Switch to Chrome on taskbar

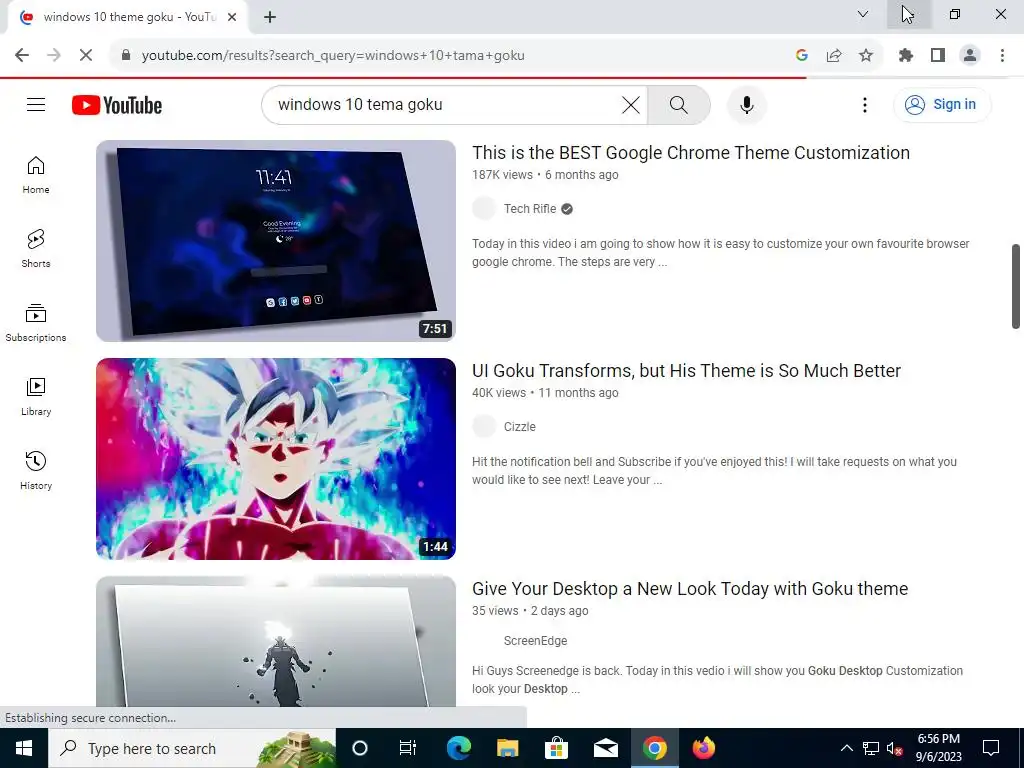[654, 748]
